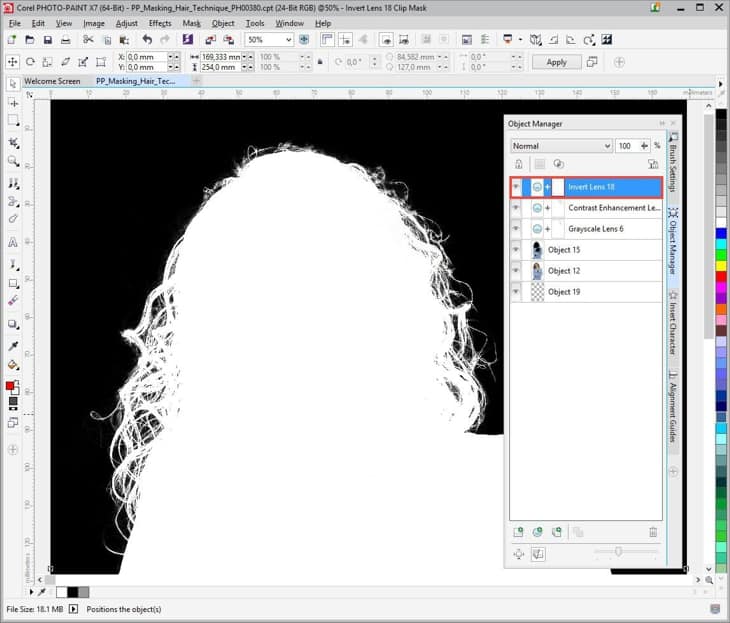Open the 50% zoom level dropdown

288,40
